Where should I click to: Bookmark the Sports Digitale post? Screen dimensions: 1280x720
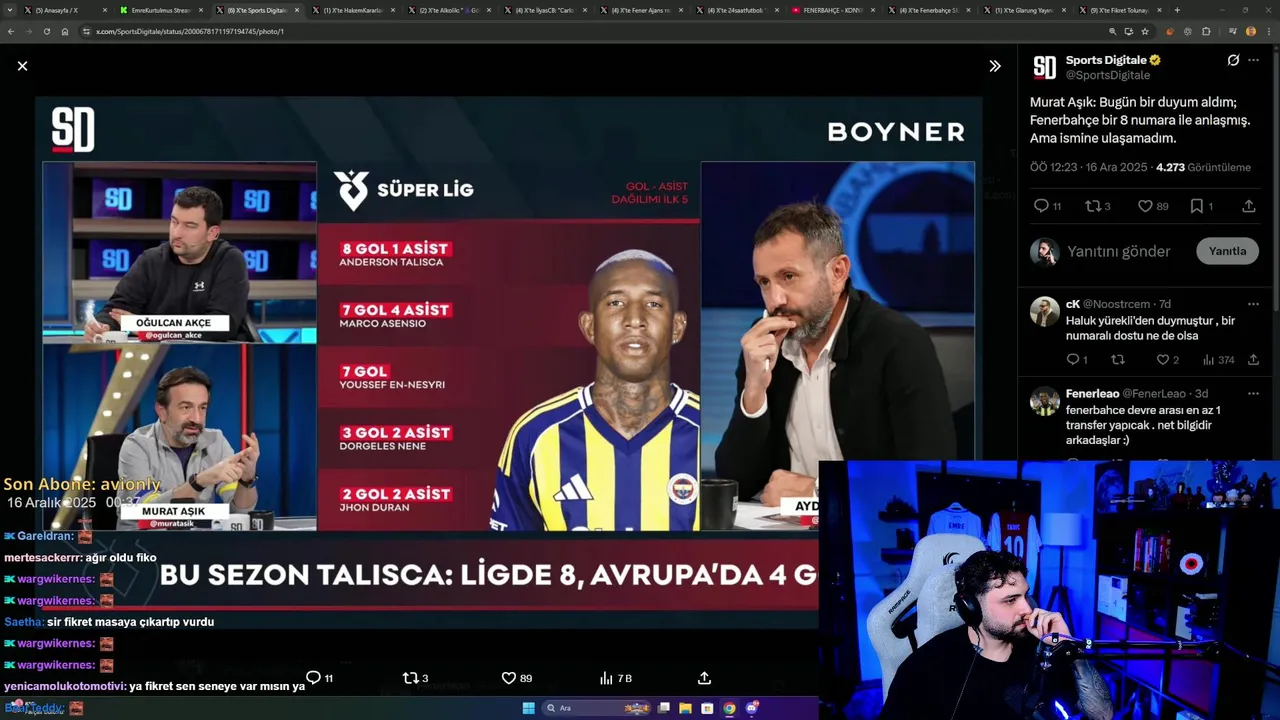pyautogui.click(x=1201, y=206)
